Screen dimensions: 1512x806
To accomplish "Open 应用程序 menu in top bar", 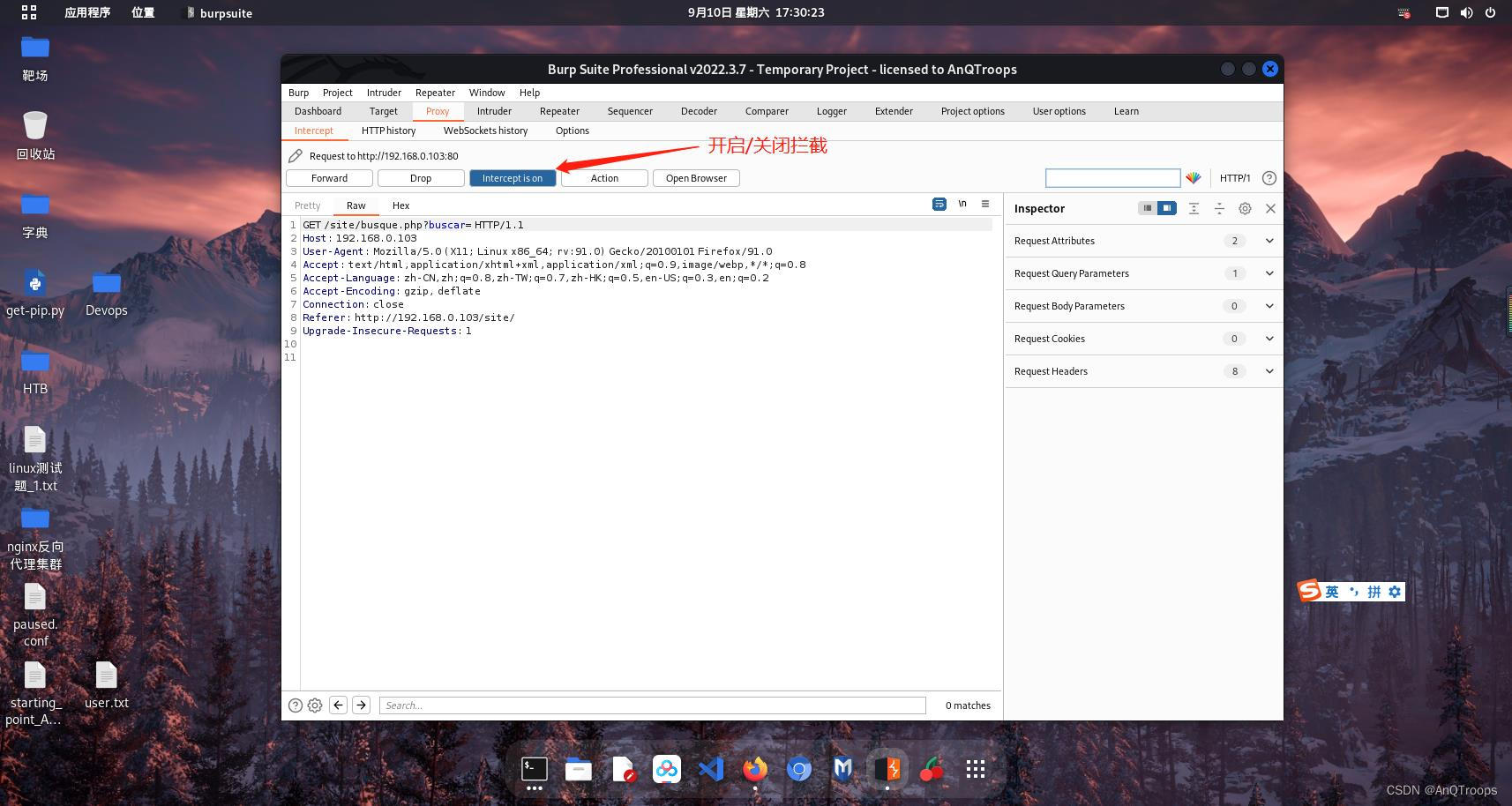I will coord(87,12).
